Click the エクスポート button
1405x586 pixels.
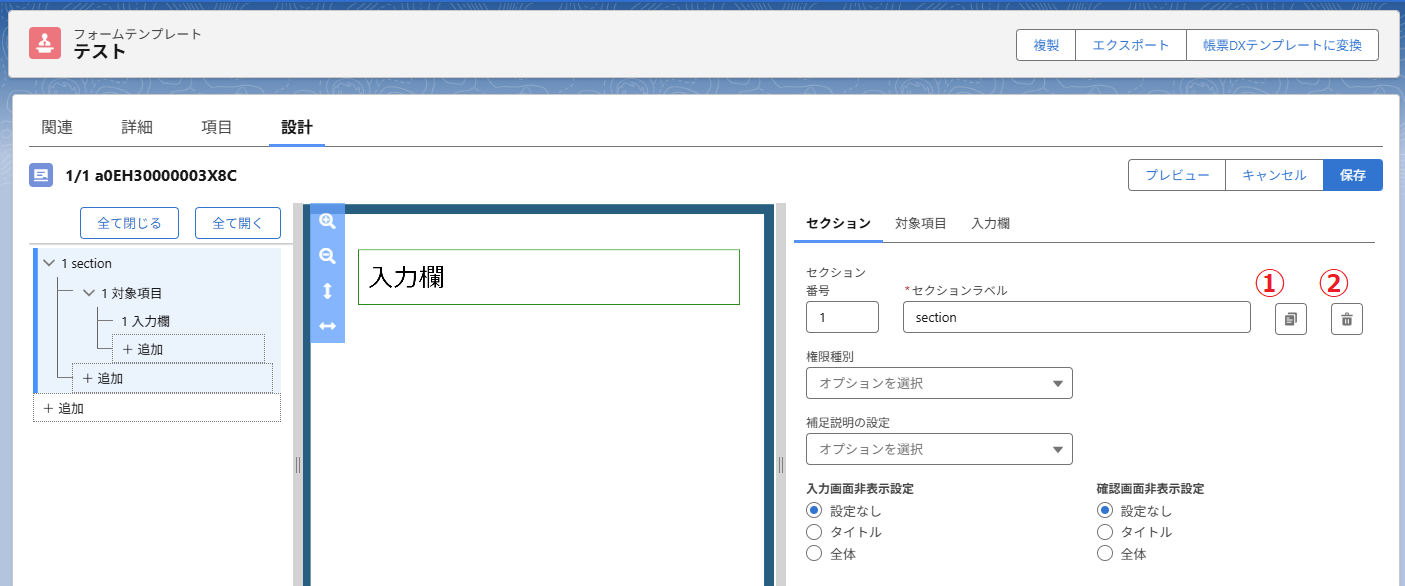1130,45
